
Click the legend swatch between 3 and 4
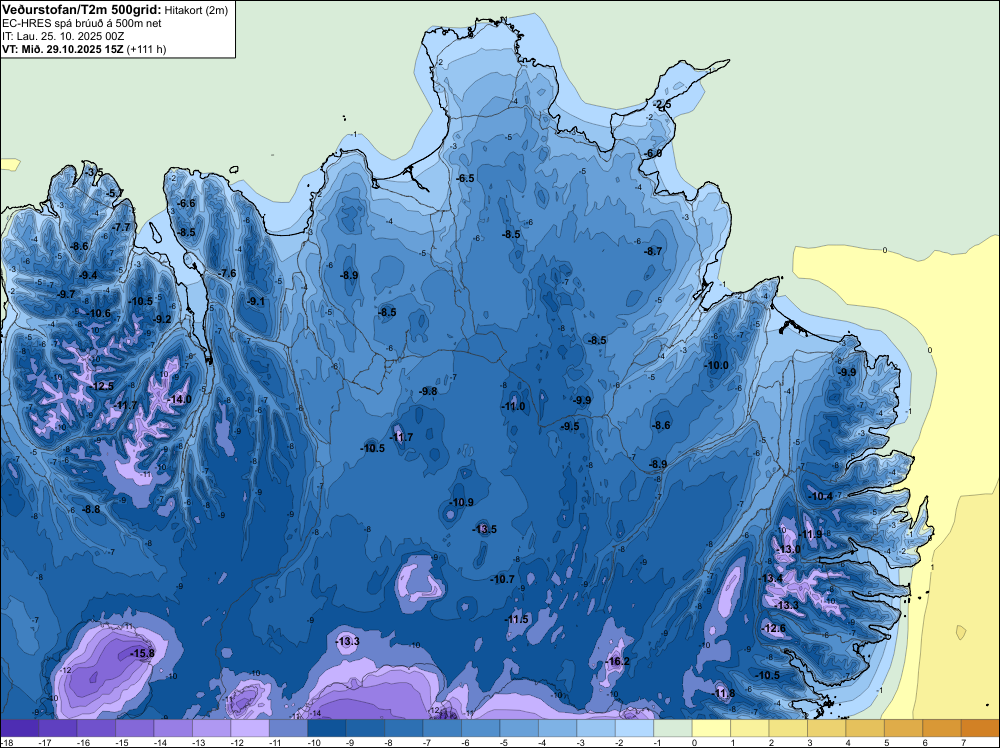(x=827, y=728)
